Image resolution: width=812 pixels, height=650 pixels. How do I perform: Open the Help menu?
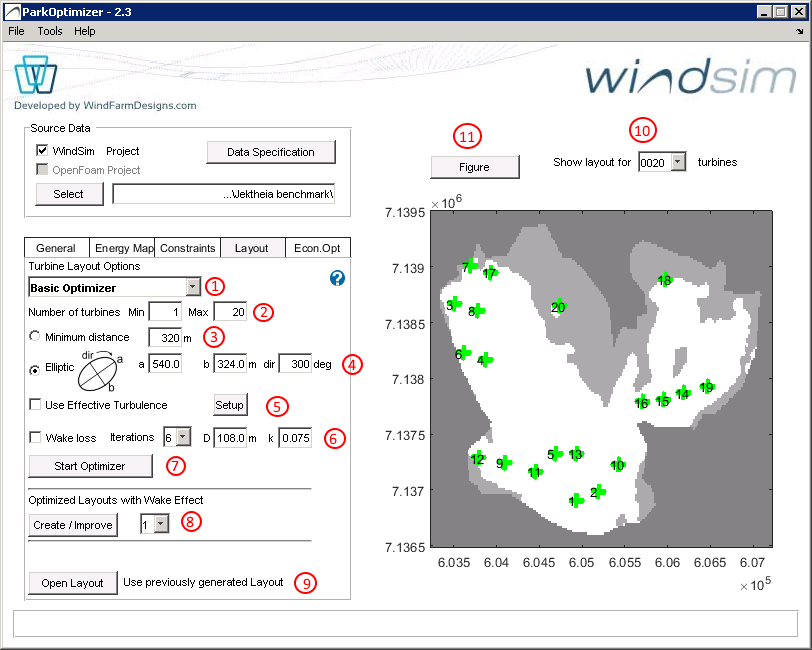click(x=84, y=31)
